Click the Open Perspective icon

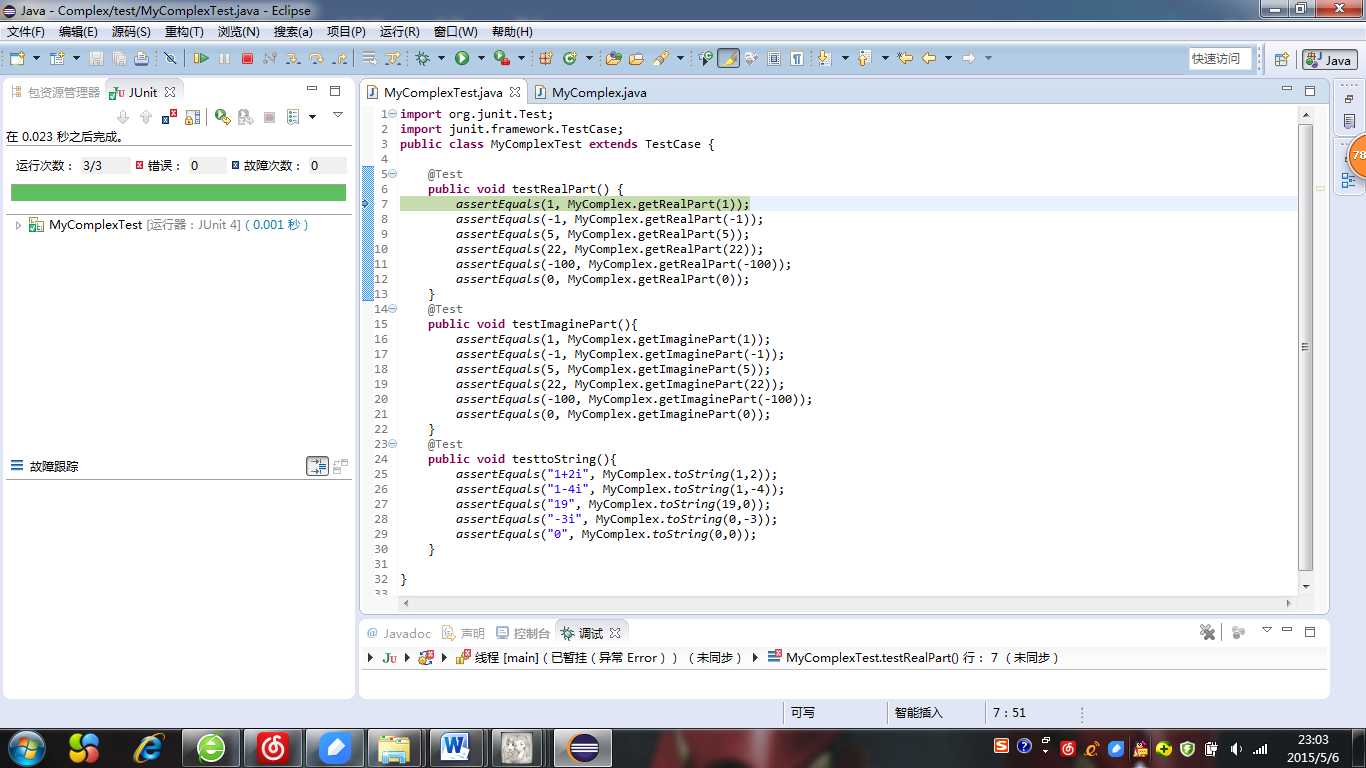pos(1281,60)
